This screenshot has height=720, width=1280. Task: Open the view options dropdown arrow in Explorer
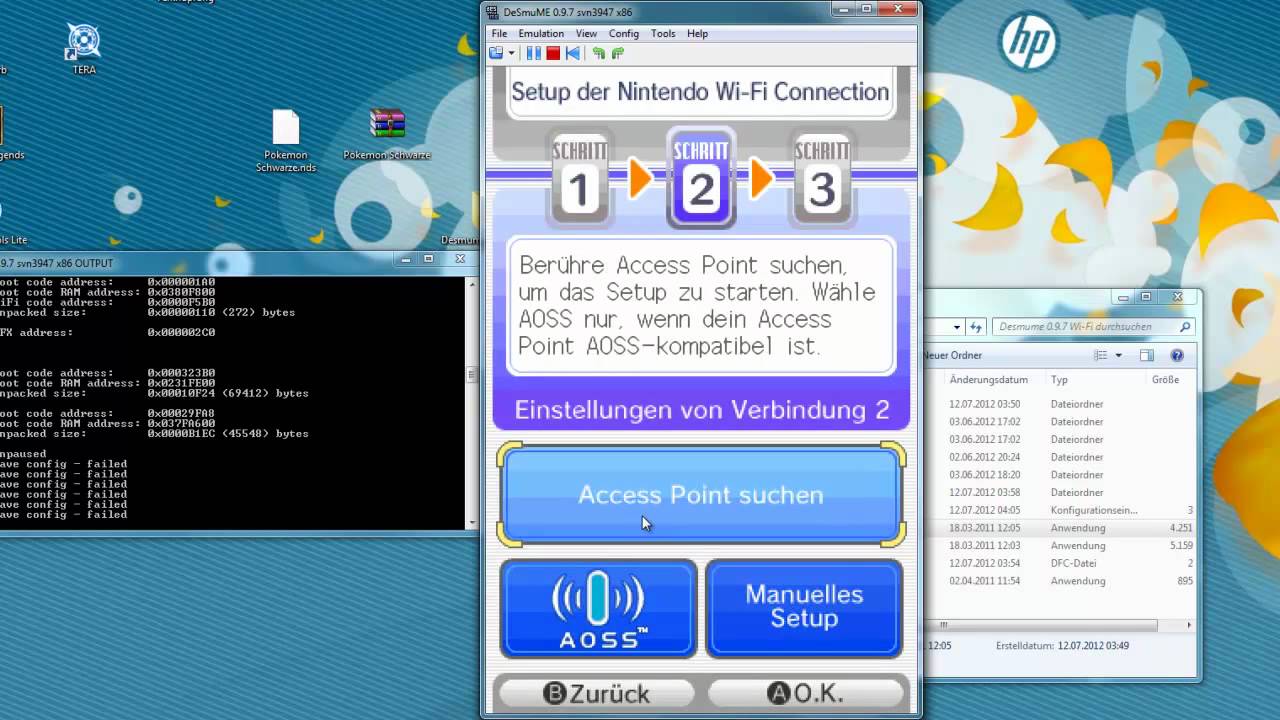pos(1118,355)
